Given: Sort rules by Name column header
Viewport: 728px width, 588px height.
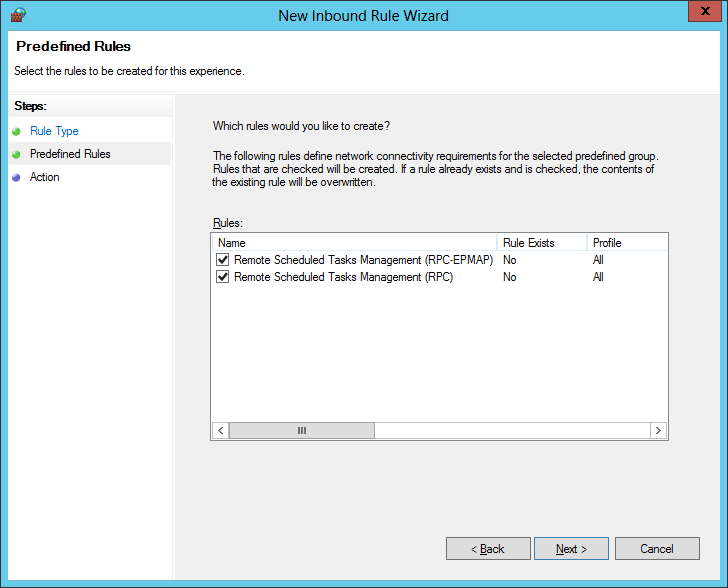Looking at the screenshot, I should pyautogui.click(x=354, y=243).
